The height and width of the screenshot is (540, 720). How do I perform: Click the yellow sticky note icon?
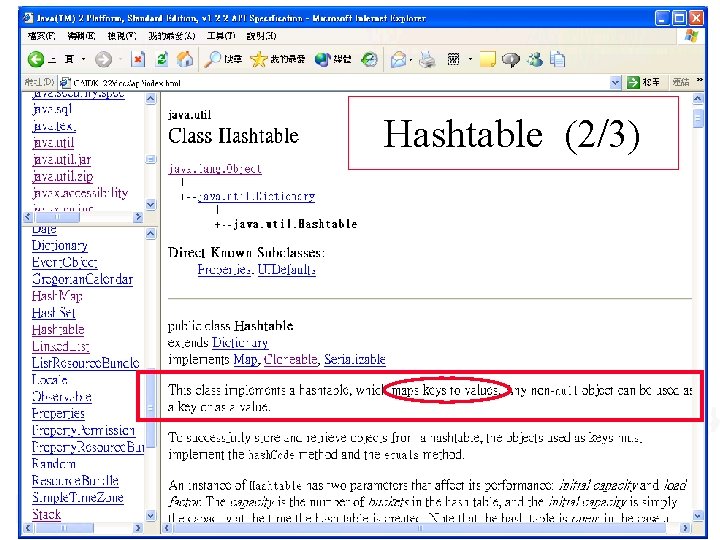[x=487, y=59]
